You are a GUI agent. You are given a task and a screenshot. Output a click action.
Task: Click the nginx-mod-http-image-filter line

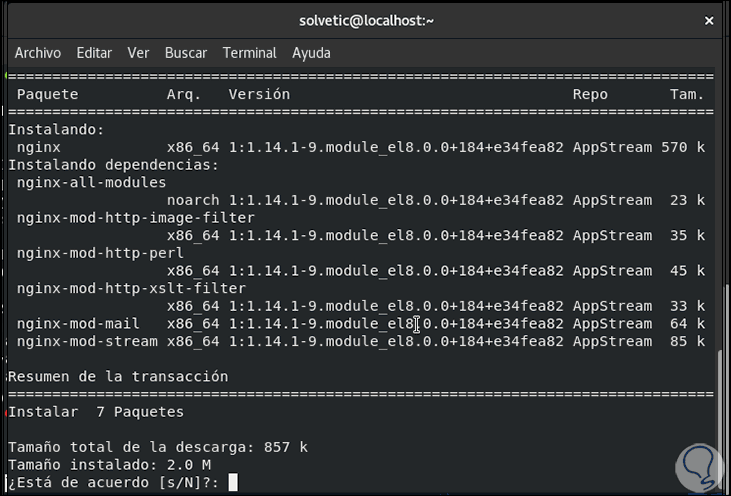point(135,218)
